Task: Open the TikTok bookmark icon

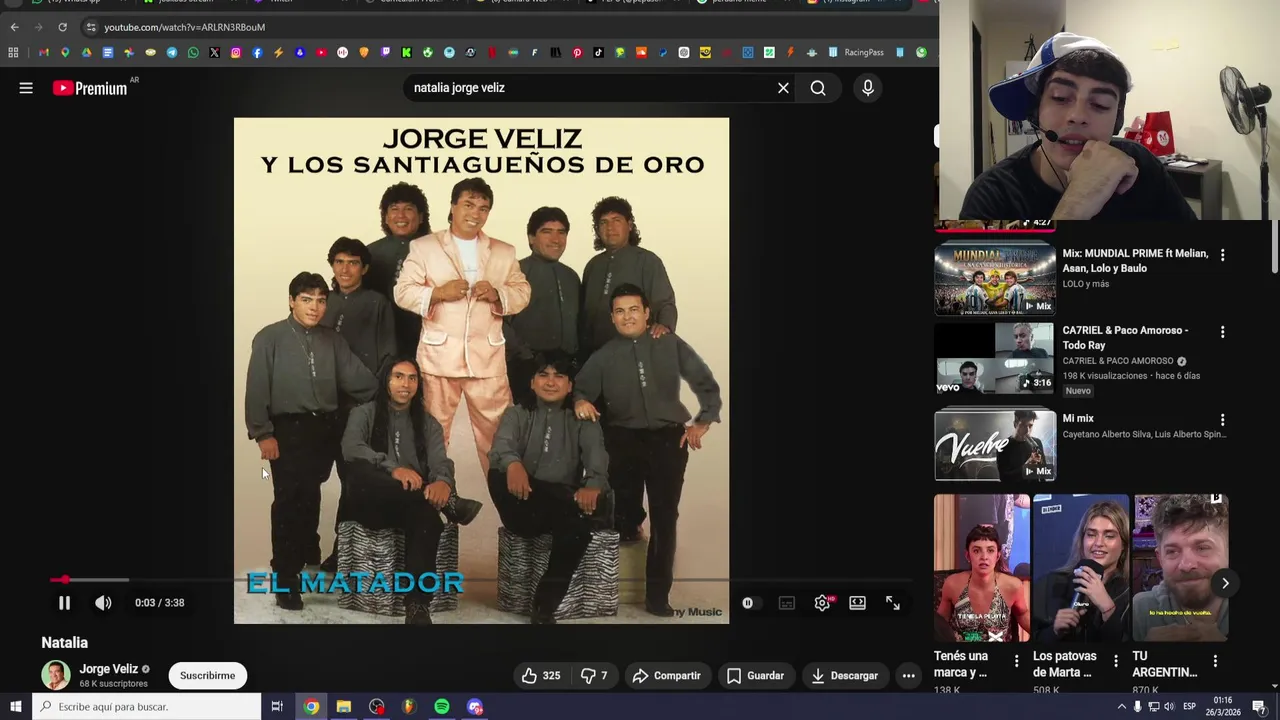Action: [599, 52]
